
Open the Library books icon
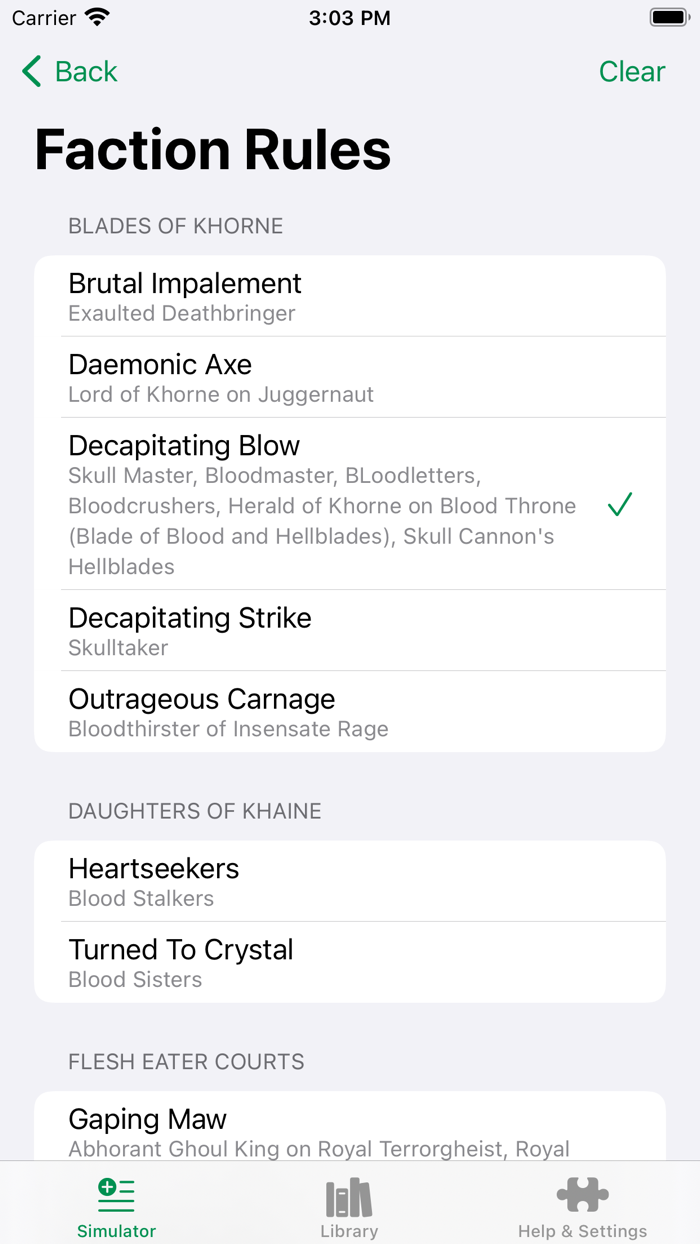[x=349, y=1196]
